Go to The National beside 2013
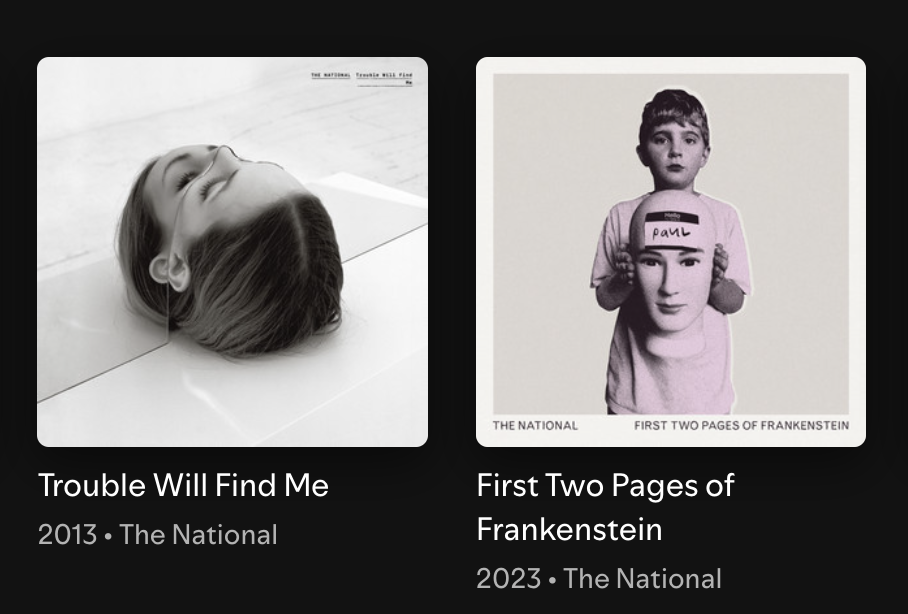This screenshot has width=908, height=614. tap(198, 535)
